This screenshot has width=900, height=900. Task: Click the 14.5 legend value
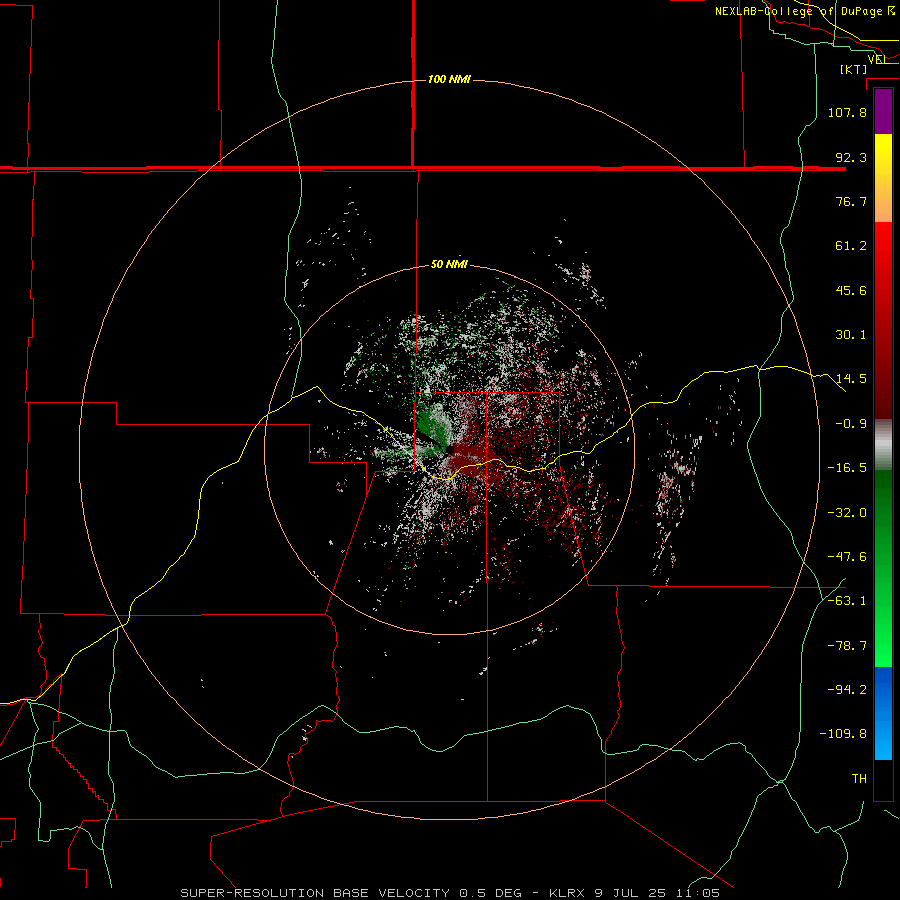(851, 379)
